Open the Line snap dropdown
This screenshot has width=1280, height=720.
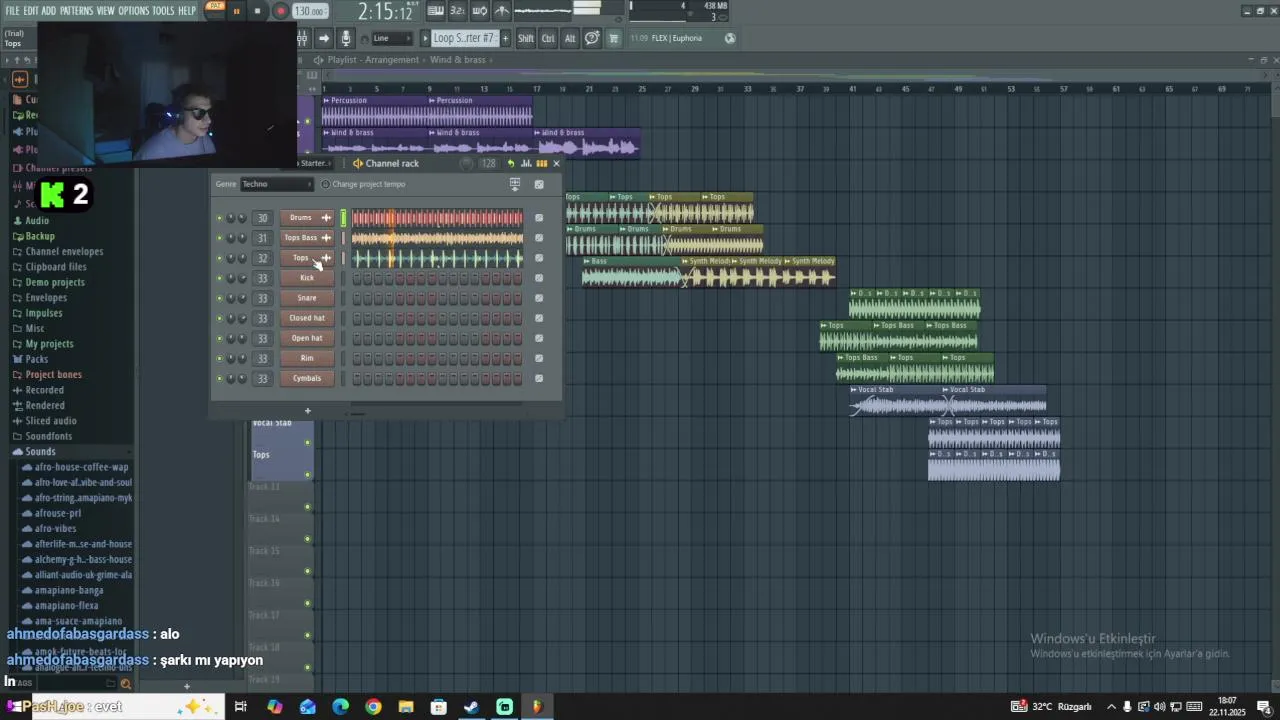[x=392, y=38]
